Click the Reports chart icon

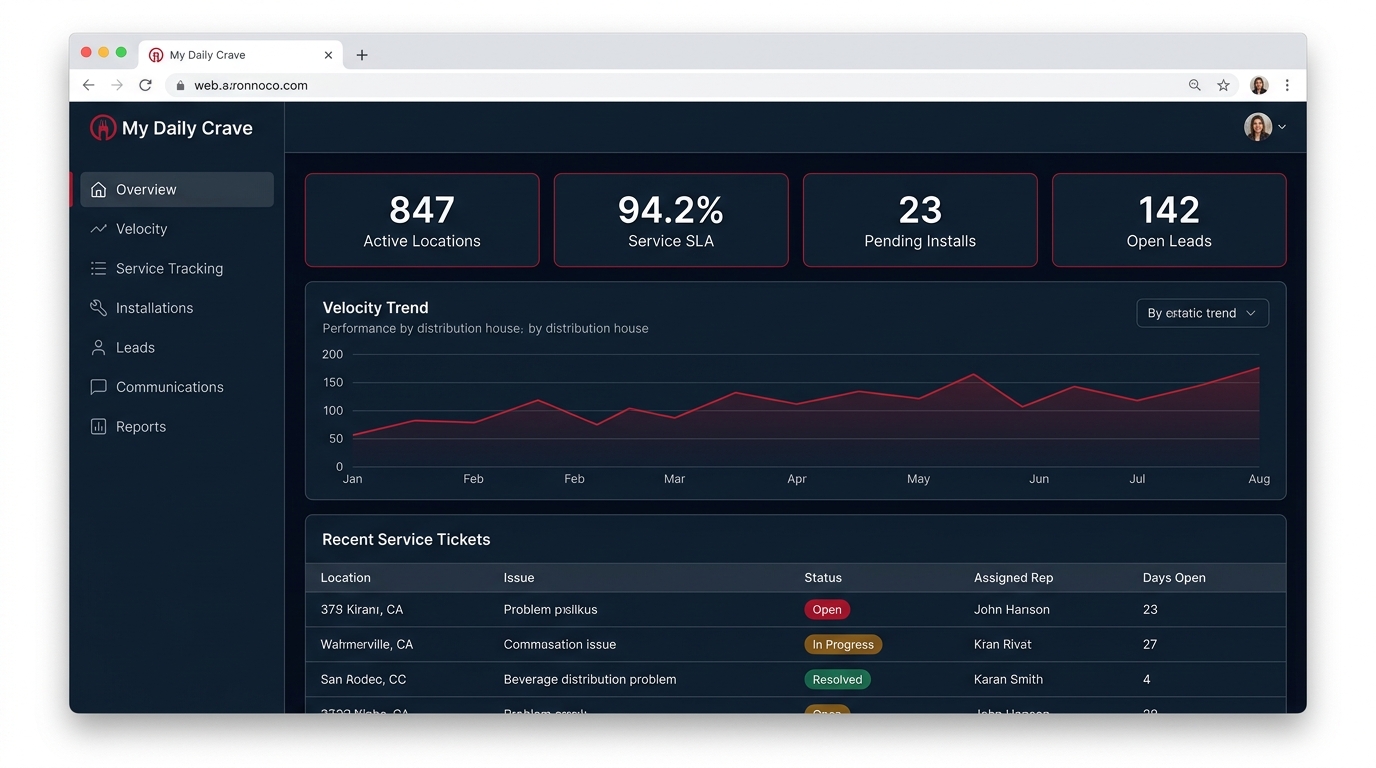pyautogui.click(x=98, y=427)
